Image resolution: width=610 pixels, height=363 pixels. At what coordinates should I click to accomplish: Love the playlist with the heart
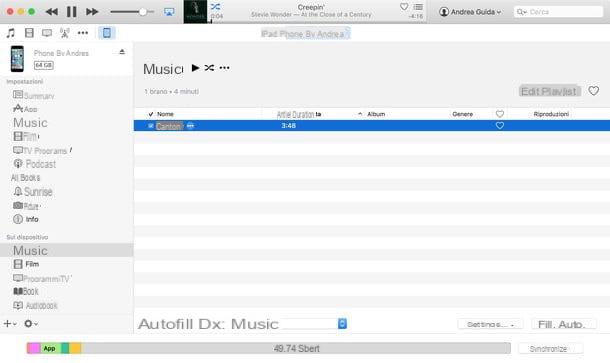click(x=593, y=91)
